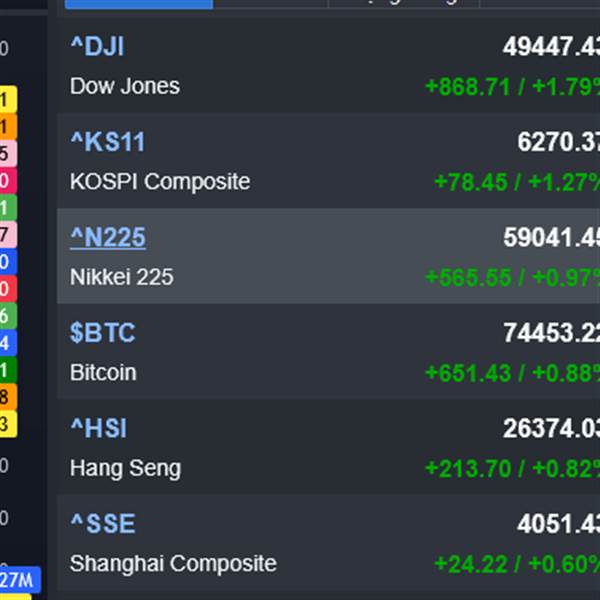
Task: Click the Nikkei price 59041.45
Action: coord(551,238)
